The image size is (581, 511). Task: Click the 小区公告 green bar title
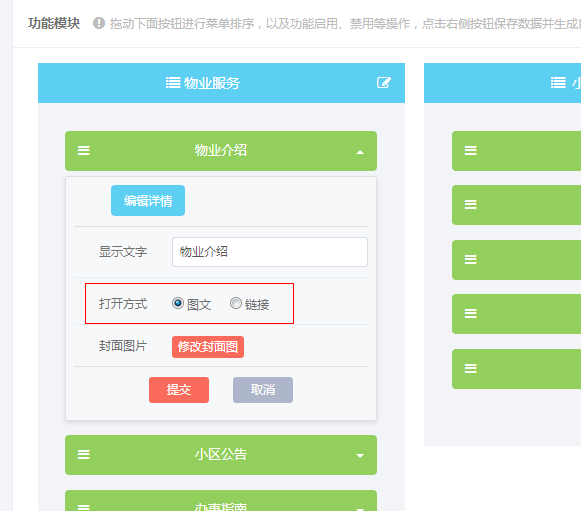coord(221,454)
